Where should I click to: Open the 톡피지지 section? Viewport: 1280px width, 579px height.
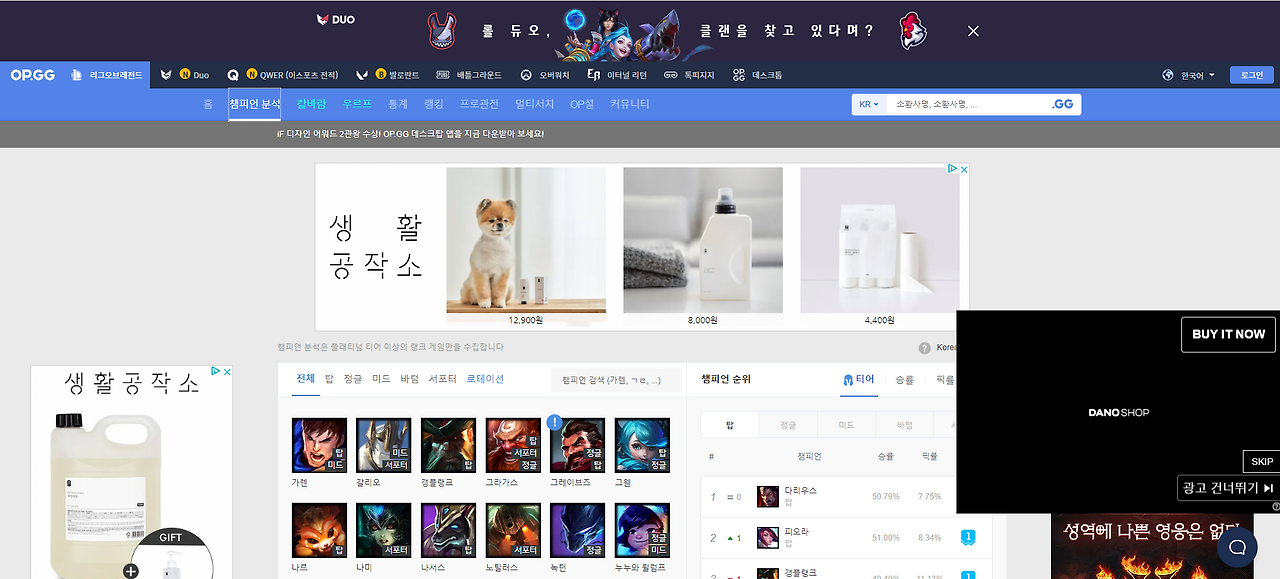pyautogui.click(x=689, y=75)
